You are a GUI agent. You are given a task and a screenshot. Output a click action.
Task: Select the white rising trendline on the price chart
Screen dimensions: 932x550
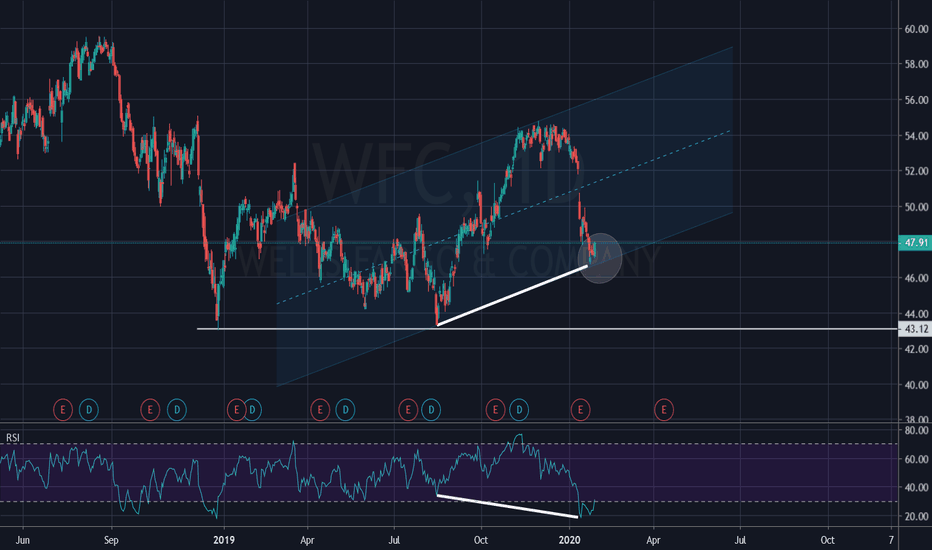click(512, 296)
